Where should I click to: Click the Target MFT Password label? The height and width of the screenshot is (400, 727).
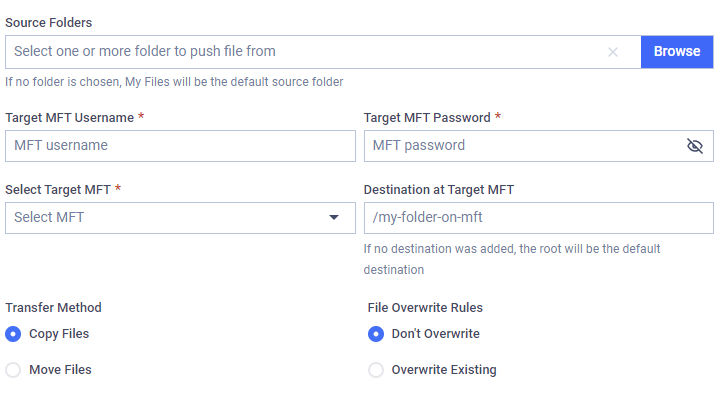pos(427,118)
